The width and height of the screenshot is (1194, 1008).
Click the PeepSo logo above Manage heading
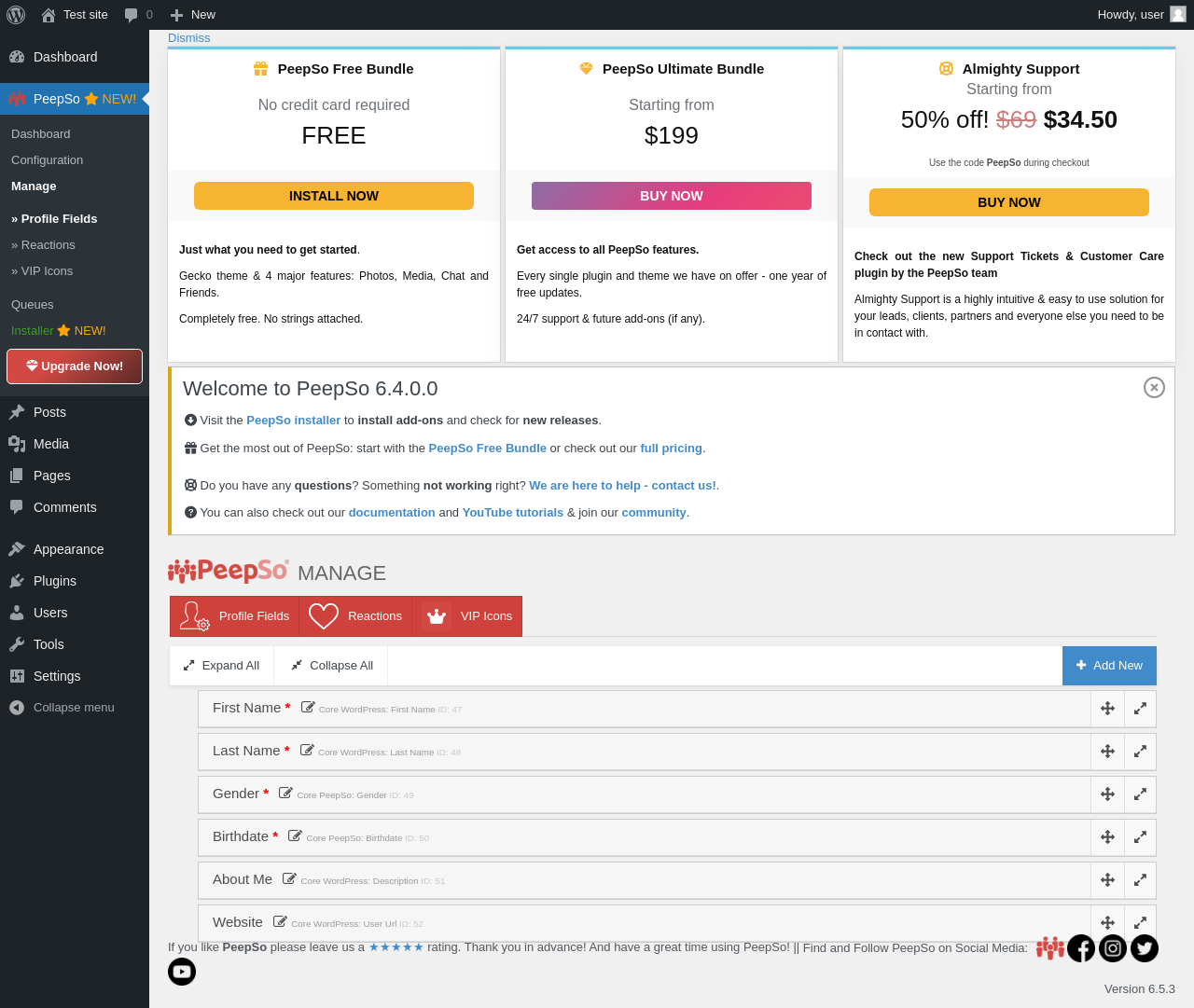pyautogui.click(x=229, y=571)
